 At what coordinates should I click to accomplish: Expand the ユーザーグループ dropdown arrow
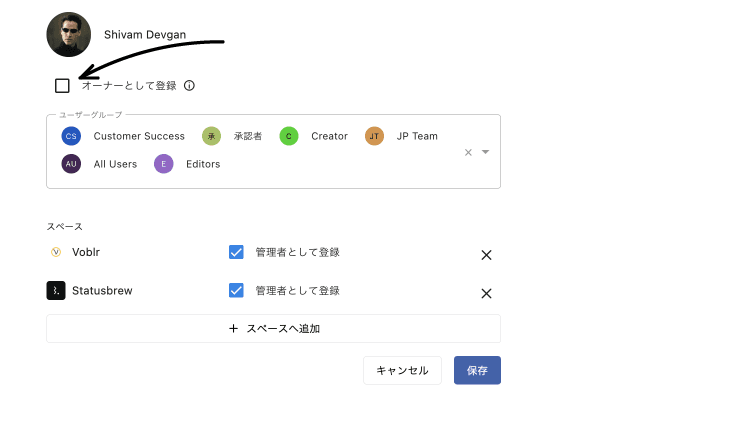point(485,152)
